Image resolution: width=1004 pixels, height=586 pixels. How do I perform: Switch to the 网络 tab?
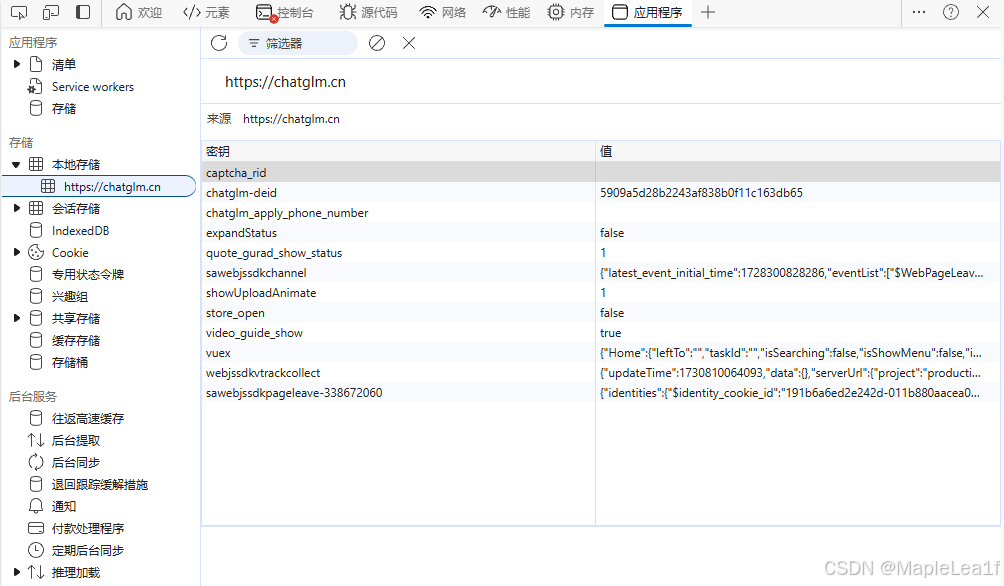click(442, 12)
